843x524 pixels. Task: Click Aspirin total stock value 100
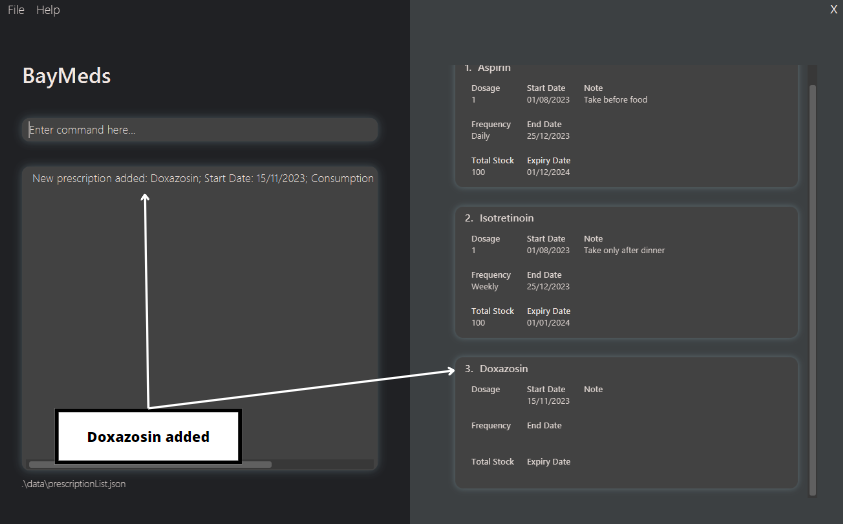click(x=478, y=173)
